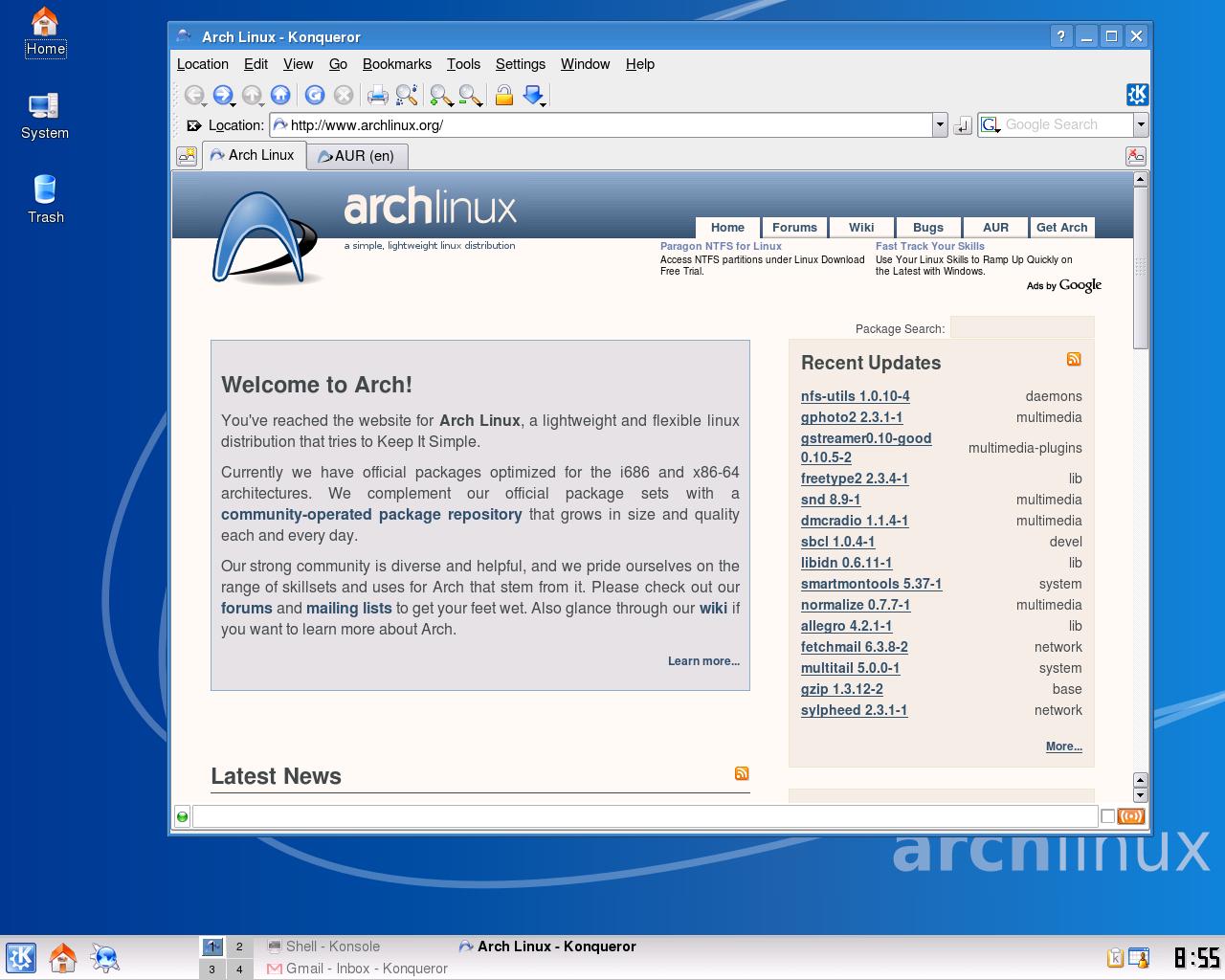Image resolution: width=1225 pixels, height=980 pixels.
Task: Follow the Learn more... link
Action: pos(703,661)
